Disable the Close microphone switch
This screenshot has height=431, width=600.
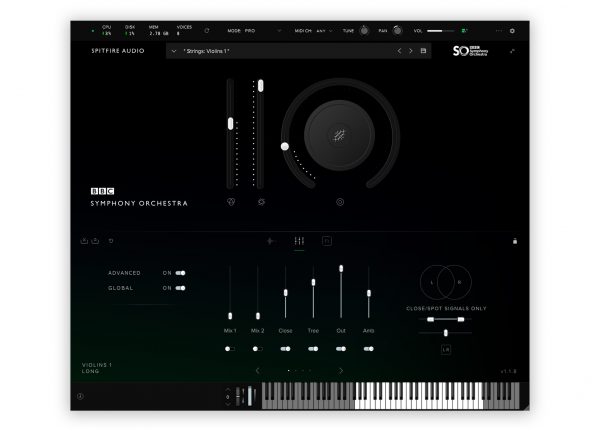tap(285, 349)
